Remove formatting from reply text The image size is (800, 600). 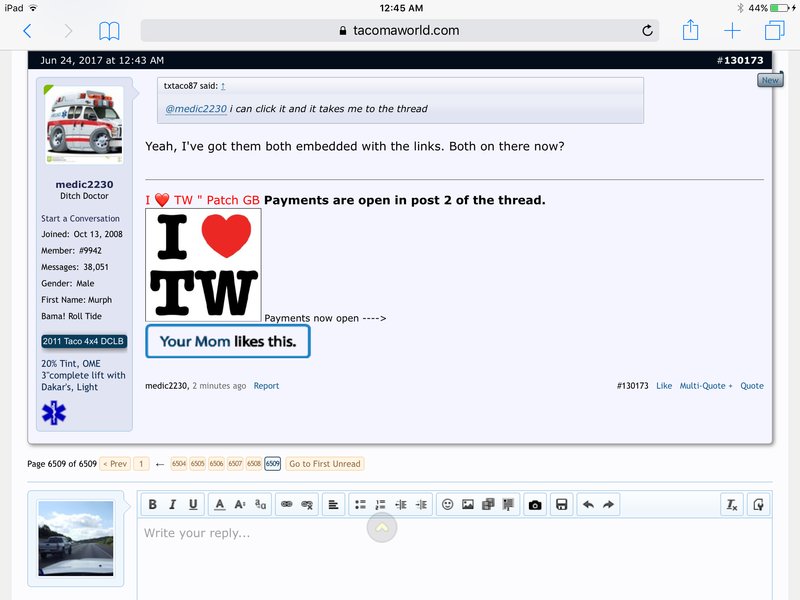pyautogui.click(x=732, y=505)
